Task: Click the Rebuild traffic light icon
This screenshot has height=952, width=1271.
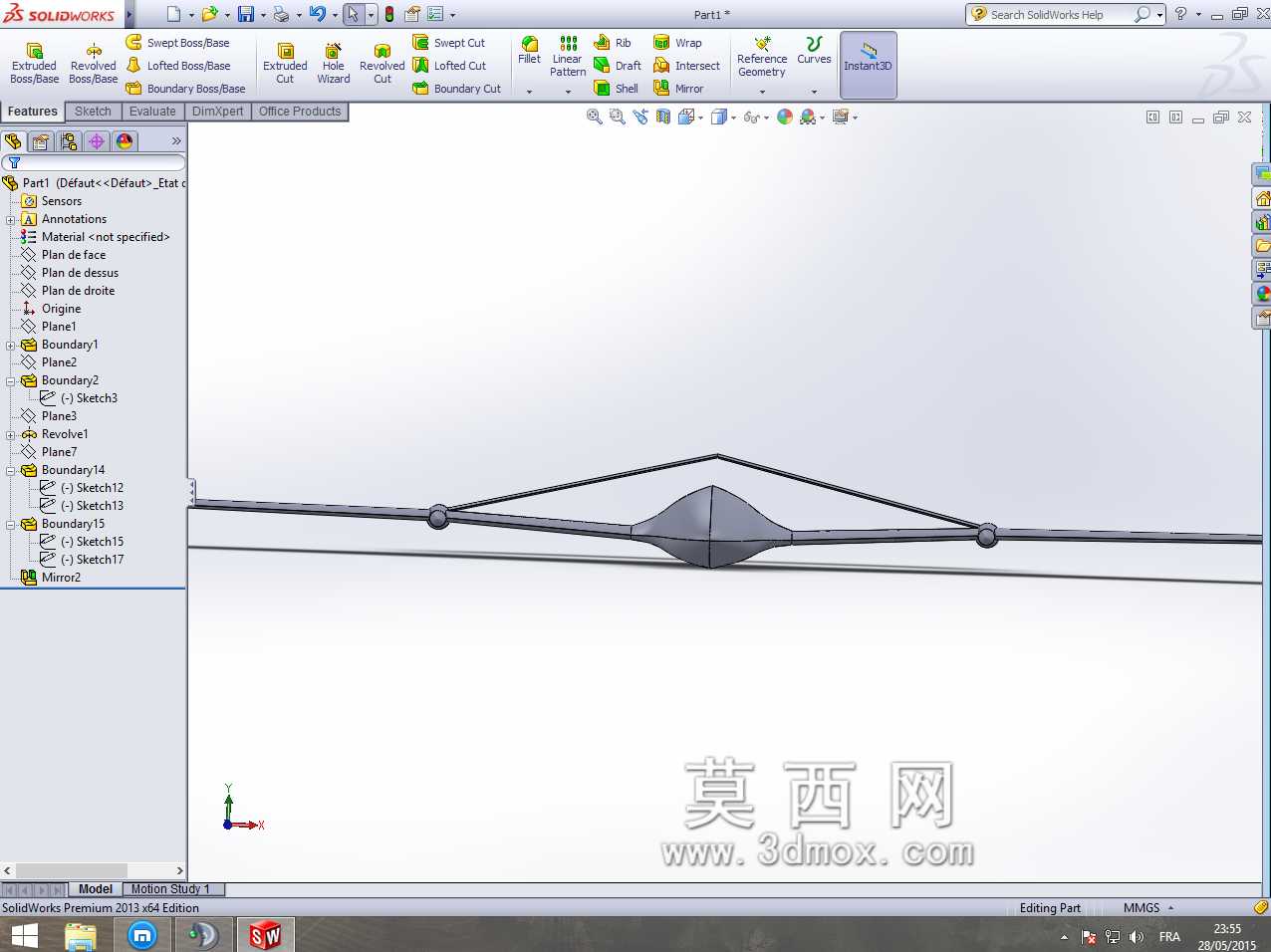Action: (x=389, y=14)
